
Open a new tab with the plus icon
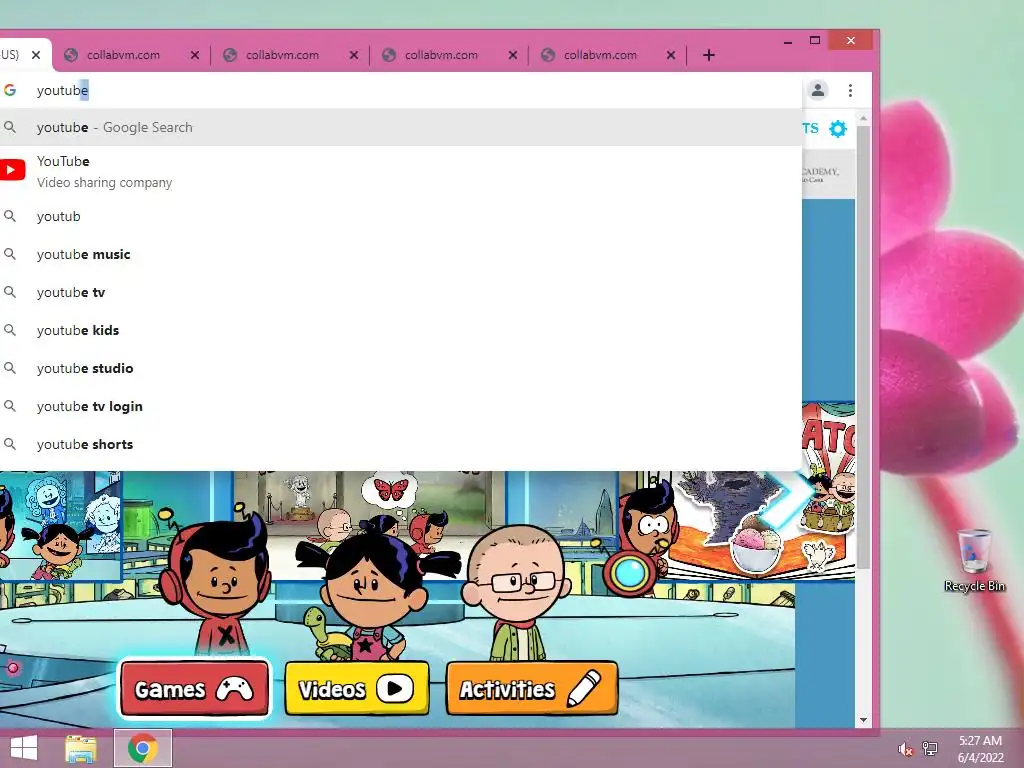point(709,56)
